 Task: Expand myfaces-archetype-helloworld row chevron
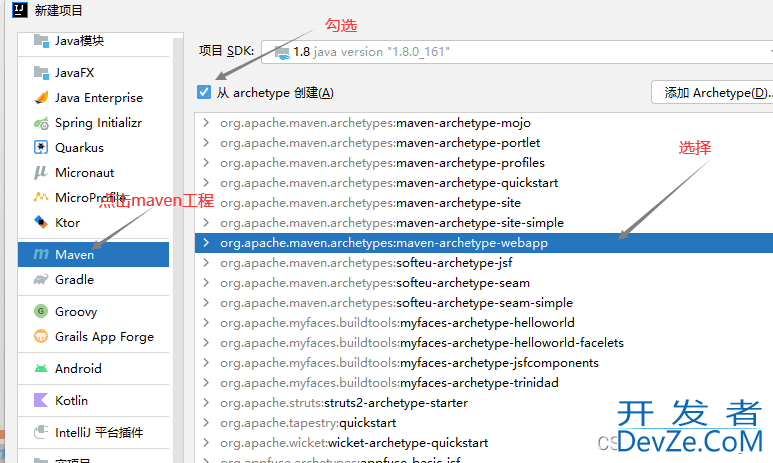coord(206,322)
